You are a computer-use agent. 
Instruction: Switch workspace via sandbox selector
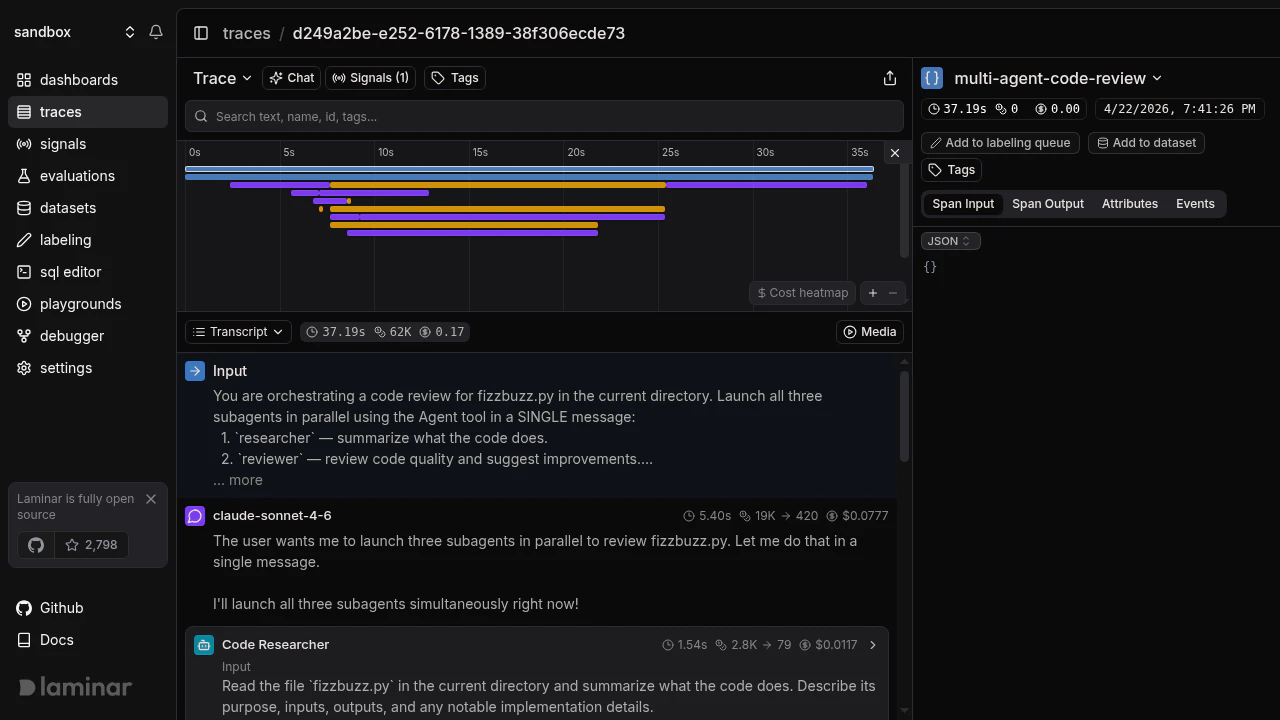tap(74, 32)
